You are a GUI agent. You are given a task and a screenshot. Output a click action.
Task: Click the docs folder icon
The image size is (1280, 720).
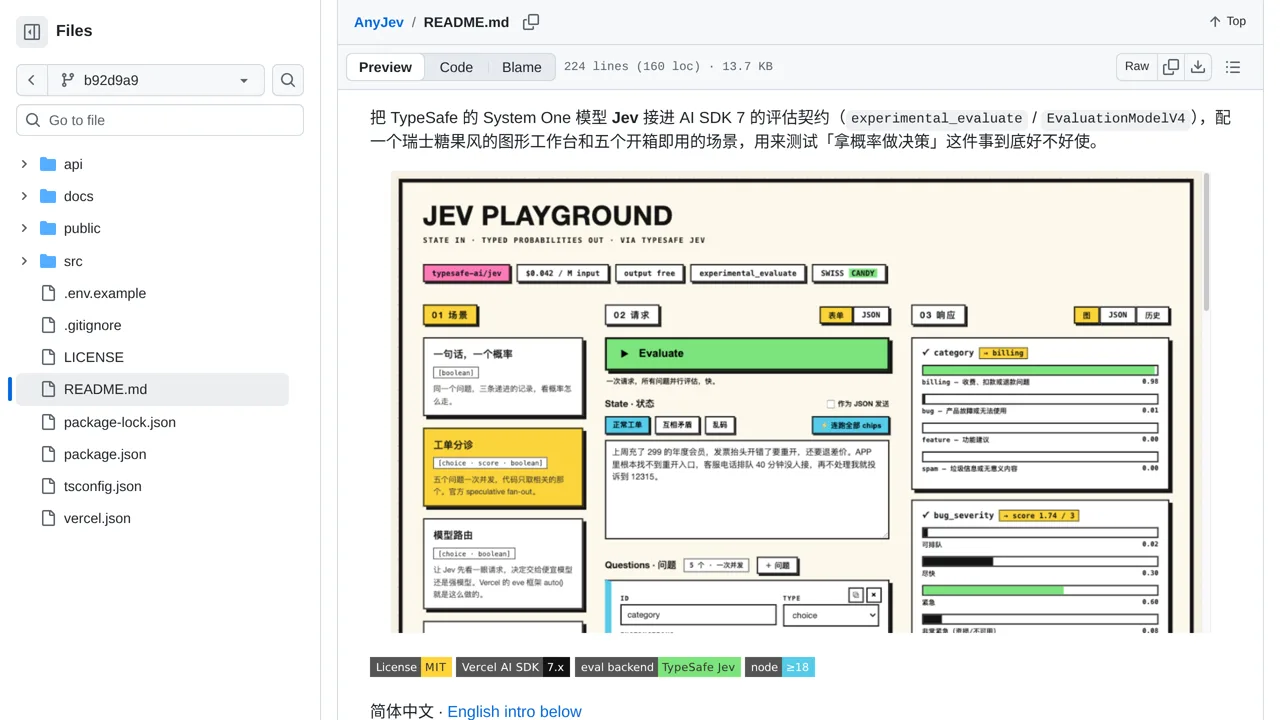point(48,196)
